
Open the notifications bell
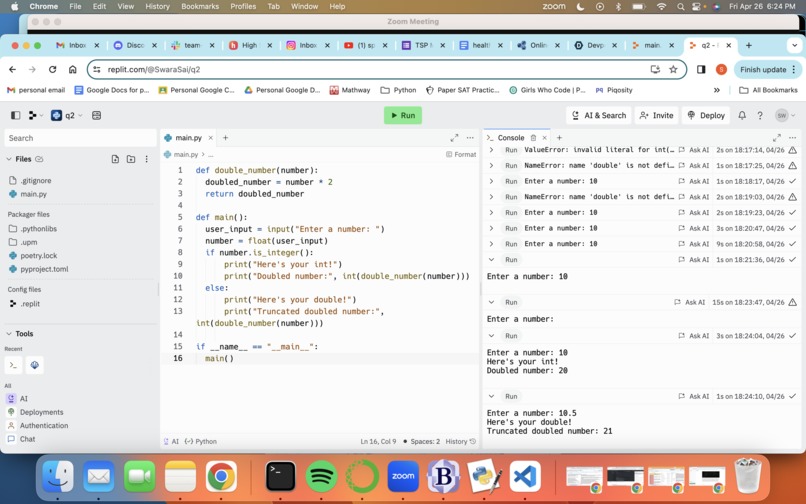[742, 115]
